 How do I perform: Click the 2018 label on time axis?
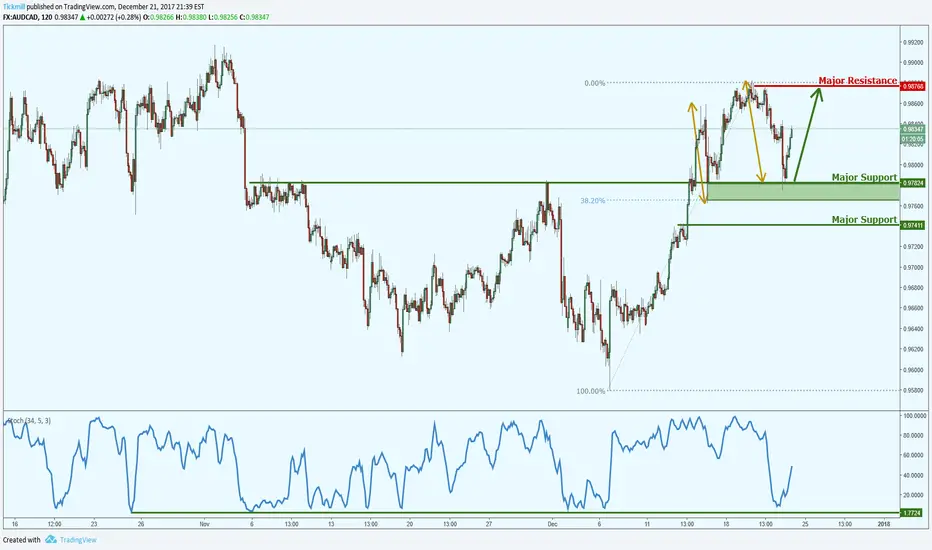click(884, 524)
